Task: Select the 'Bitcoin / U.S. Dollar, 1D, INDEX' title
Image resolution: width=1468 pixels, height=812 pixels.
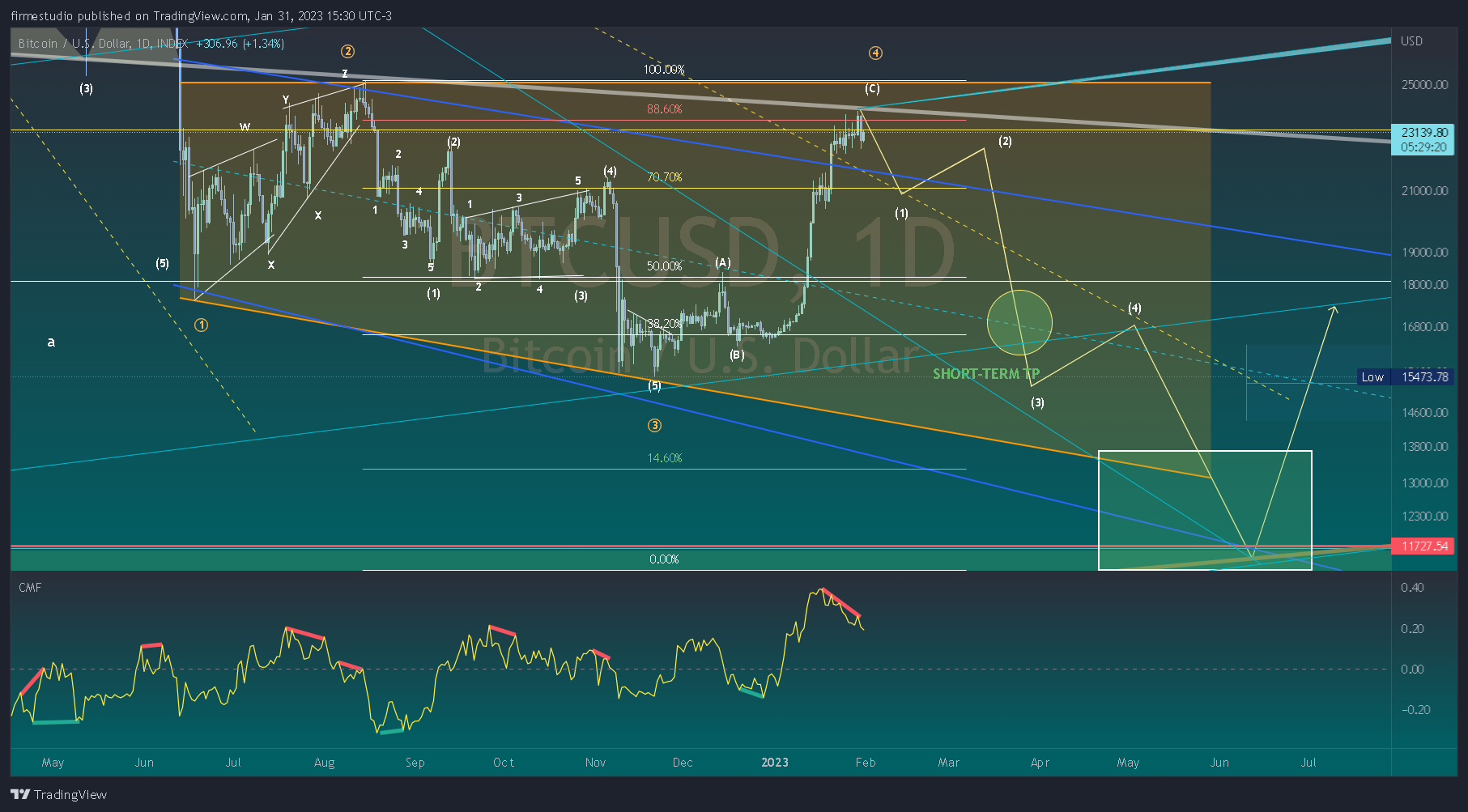Action: click(x=103, y=44)
